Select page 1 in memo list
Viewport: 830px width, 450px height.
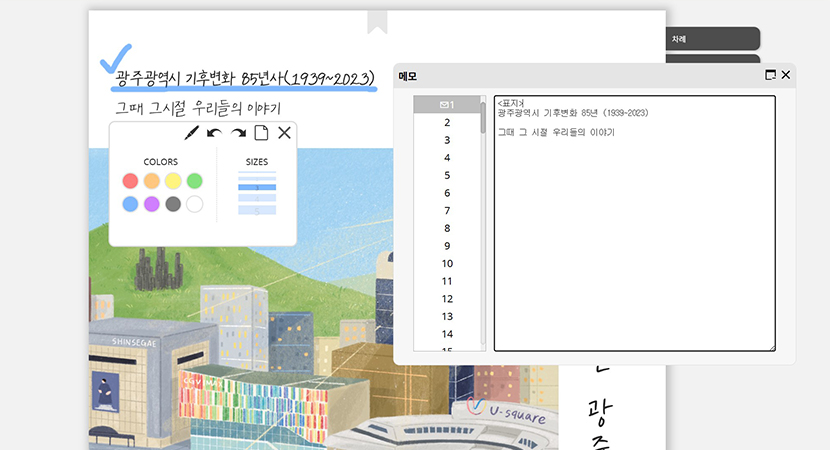click(447, 105)
